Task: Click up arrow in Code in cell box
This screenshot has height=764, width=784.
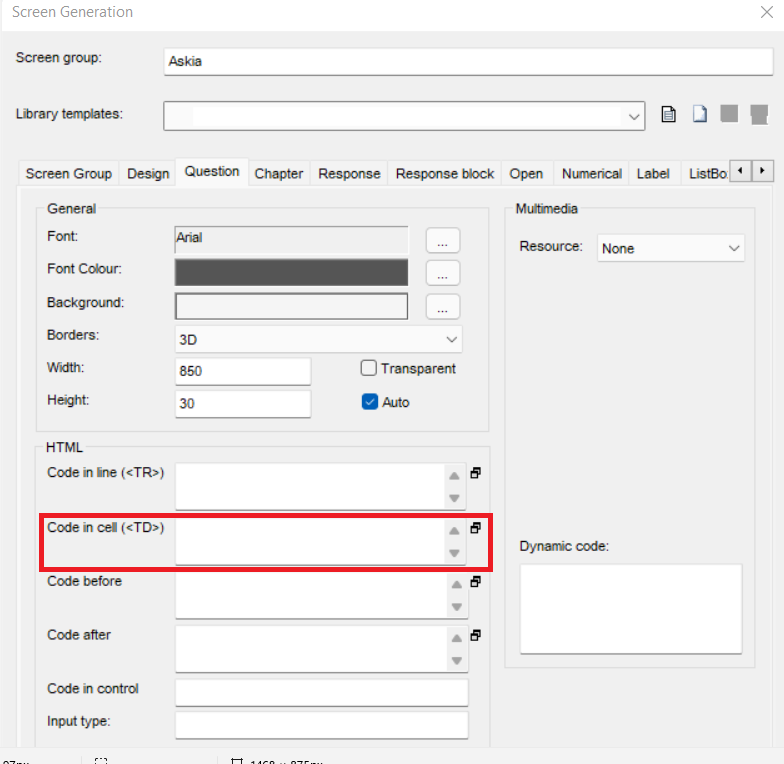Action: pos(454,530)
